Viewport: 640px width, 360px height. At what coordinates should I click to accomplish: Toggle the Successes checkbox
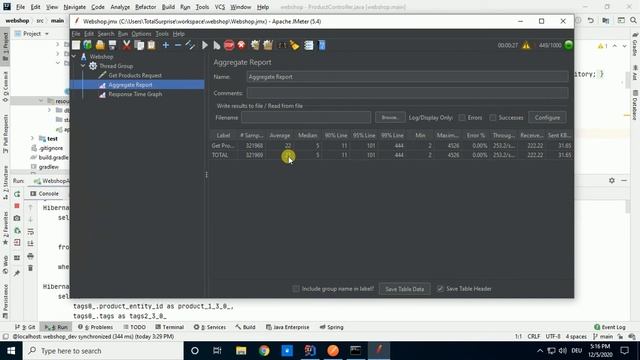coord(493,118)
